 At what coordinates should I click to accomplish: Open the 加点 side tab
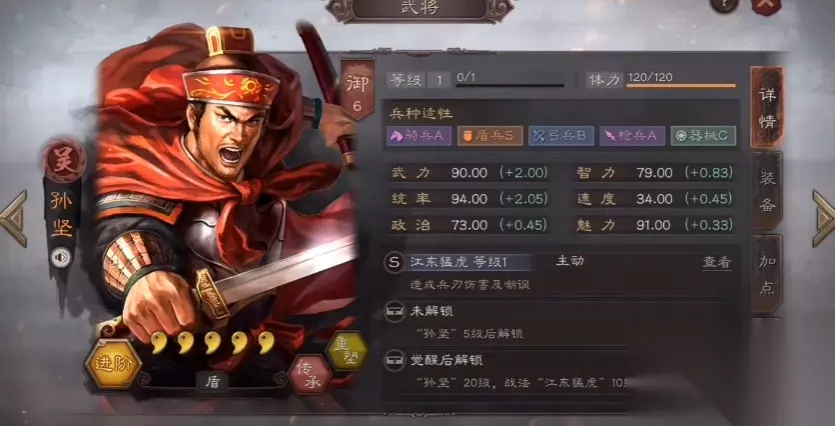click(x=767, y=274)
